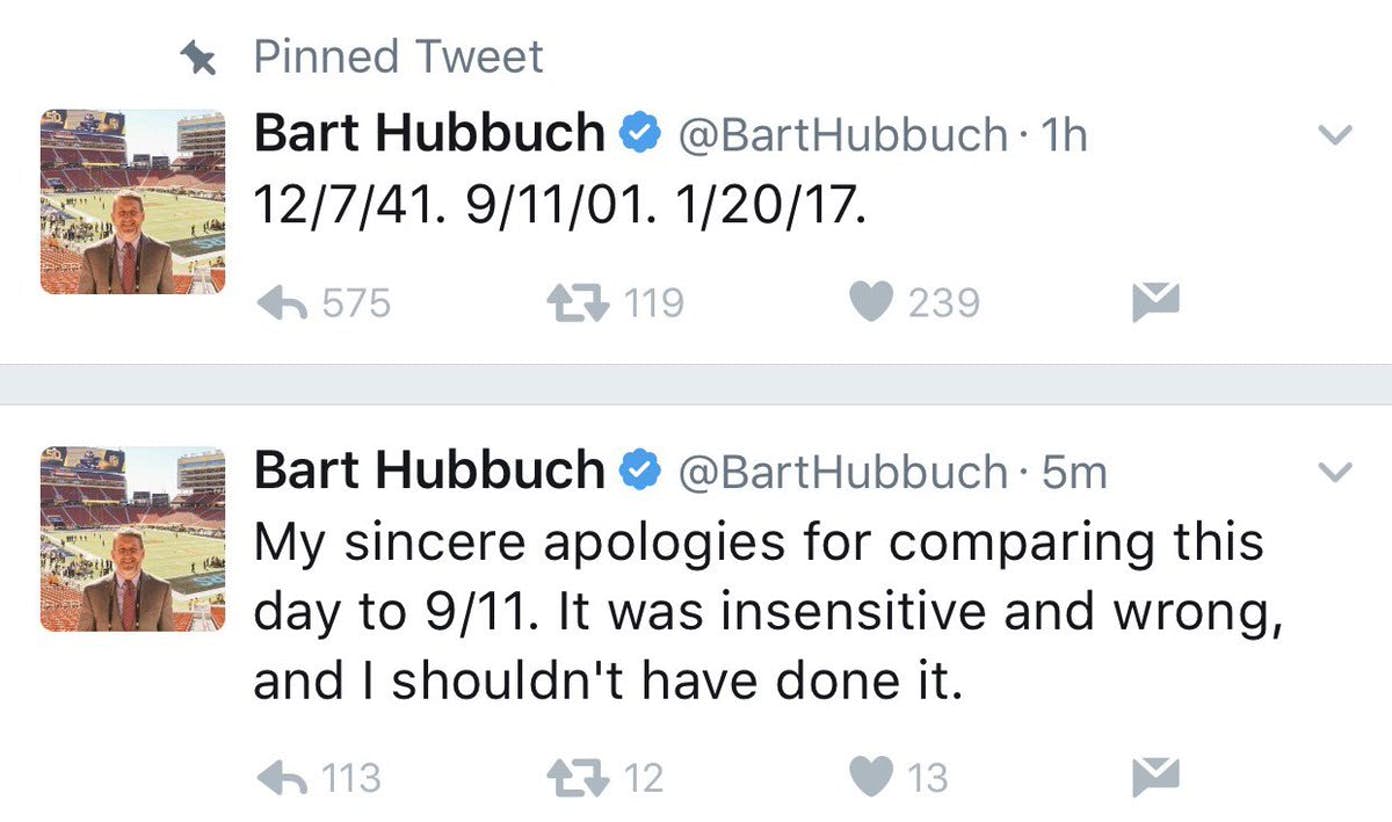Retweet the sincere apologies tweet

pos(579,778)
